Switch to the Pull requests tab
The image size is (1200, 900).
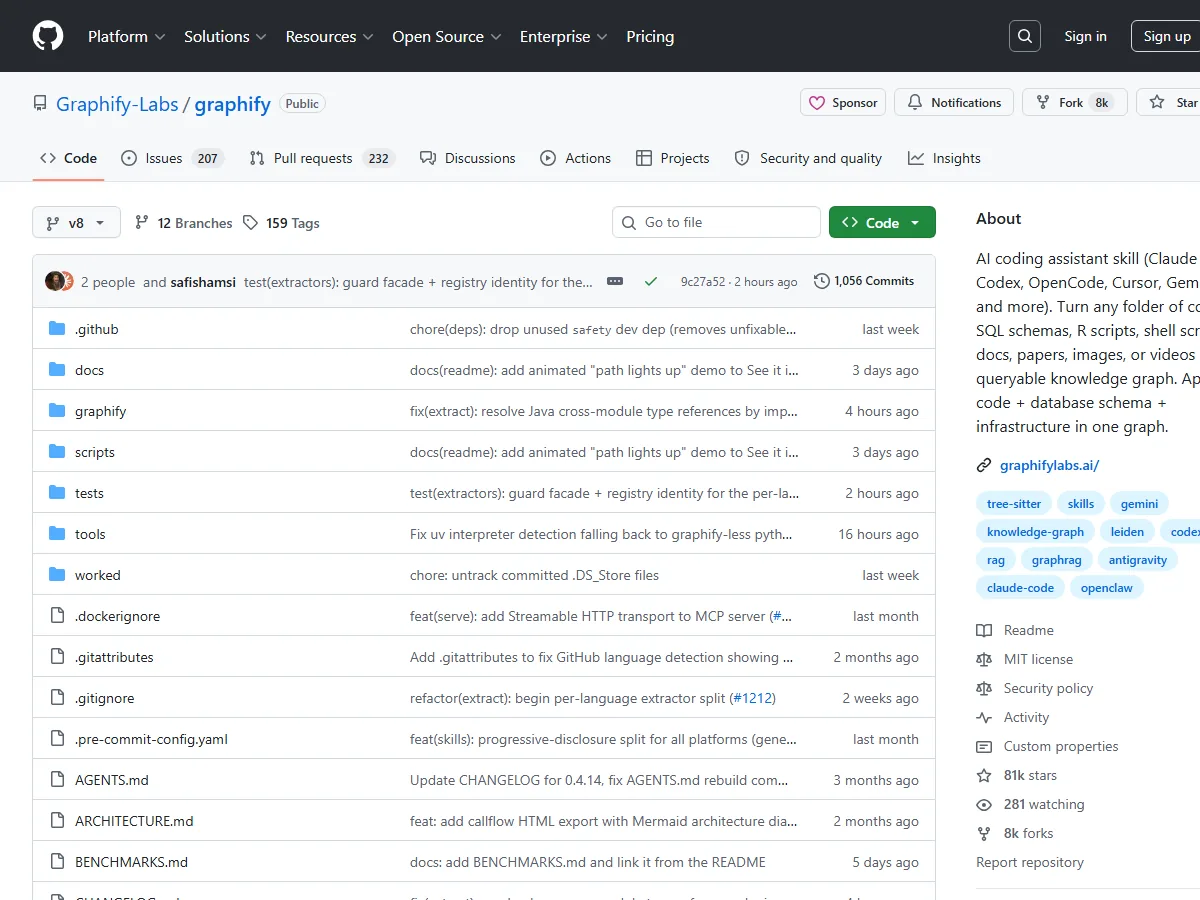coord(322,158)
